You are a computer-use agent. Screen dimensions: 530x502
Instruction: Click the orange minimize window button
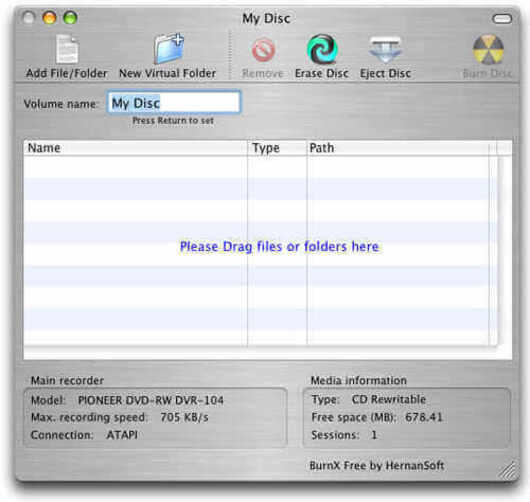49,18
